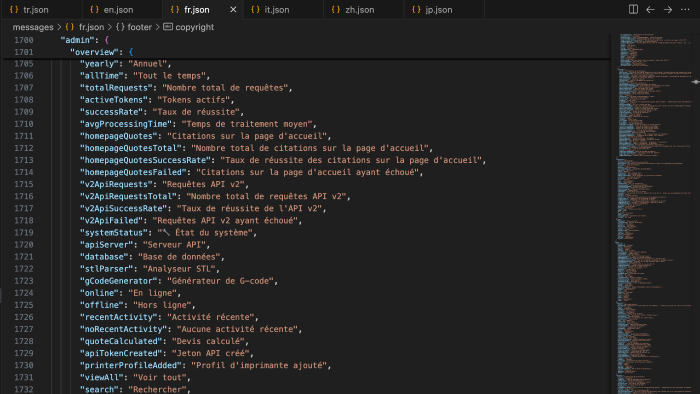Click the "yearly" key text
The image size is (700, 394).
point(99,64)
